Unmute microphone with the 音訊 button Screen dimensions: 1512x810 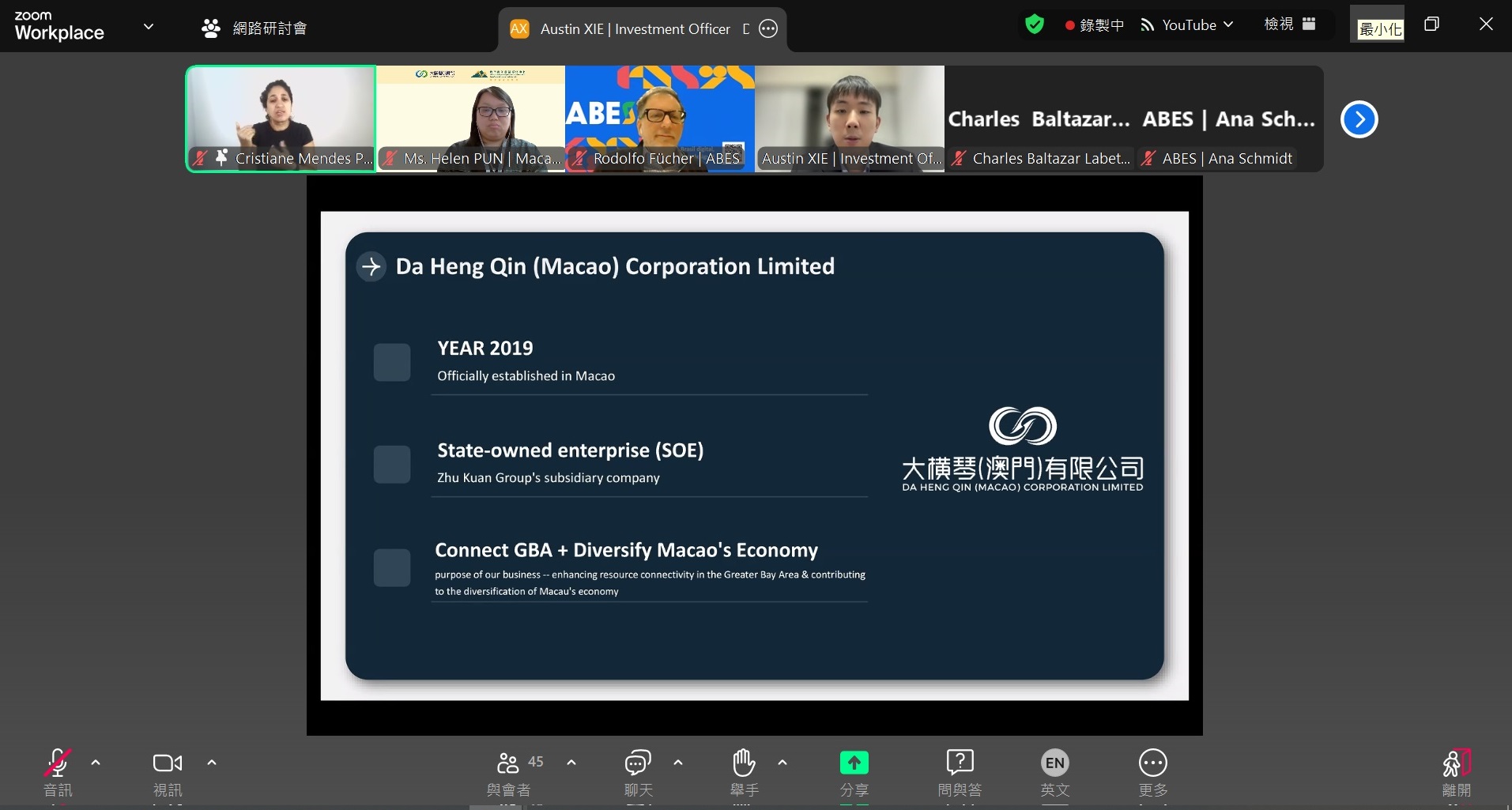[57, 772]
